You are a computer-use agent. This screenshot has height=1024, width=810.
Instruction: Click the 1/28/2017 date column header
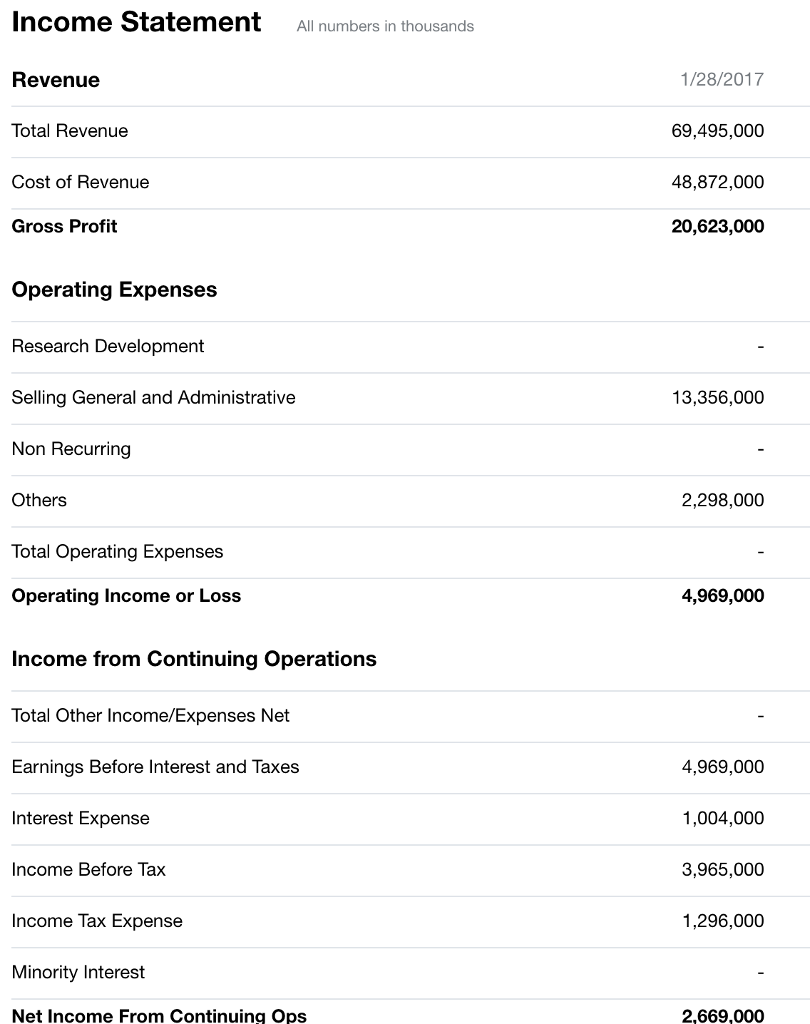pos(721,80)
